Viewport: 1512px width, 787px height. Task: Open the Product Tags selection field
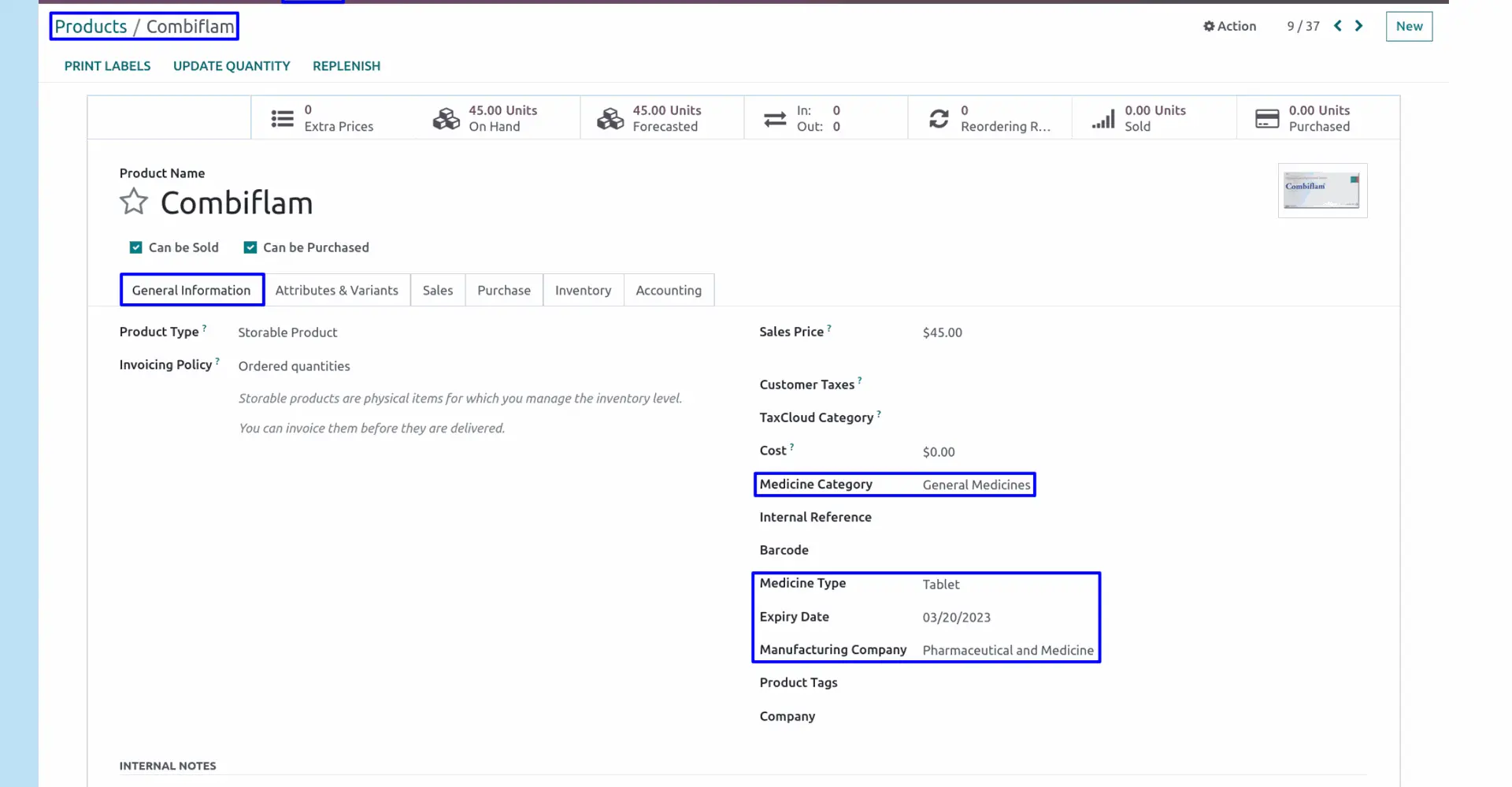point(1145,683)
